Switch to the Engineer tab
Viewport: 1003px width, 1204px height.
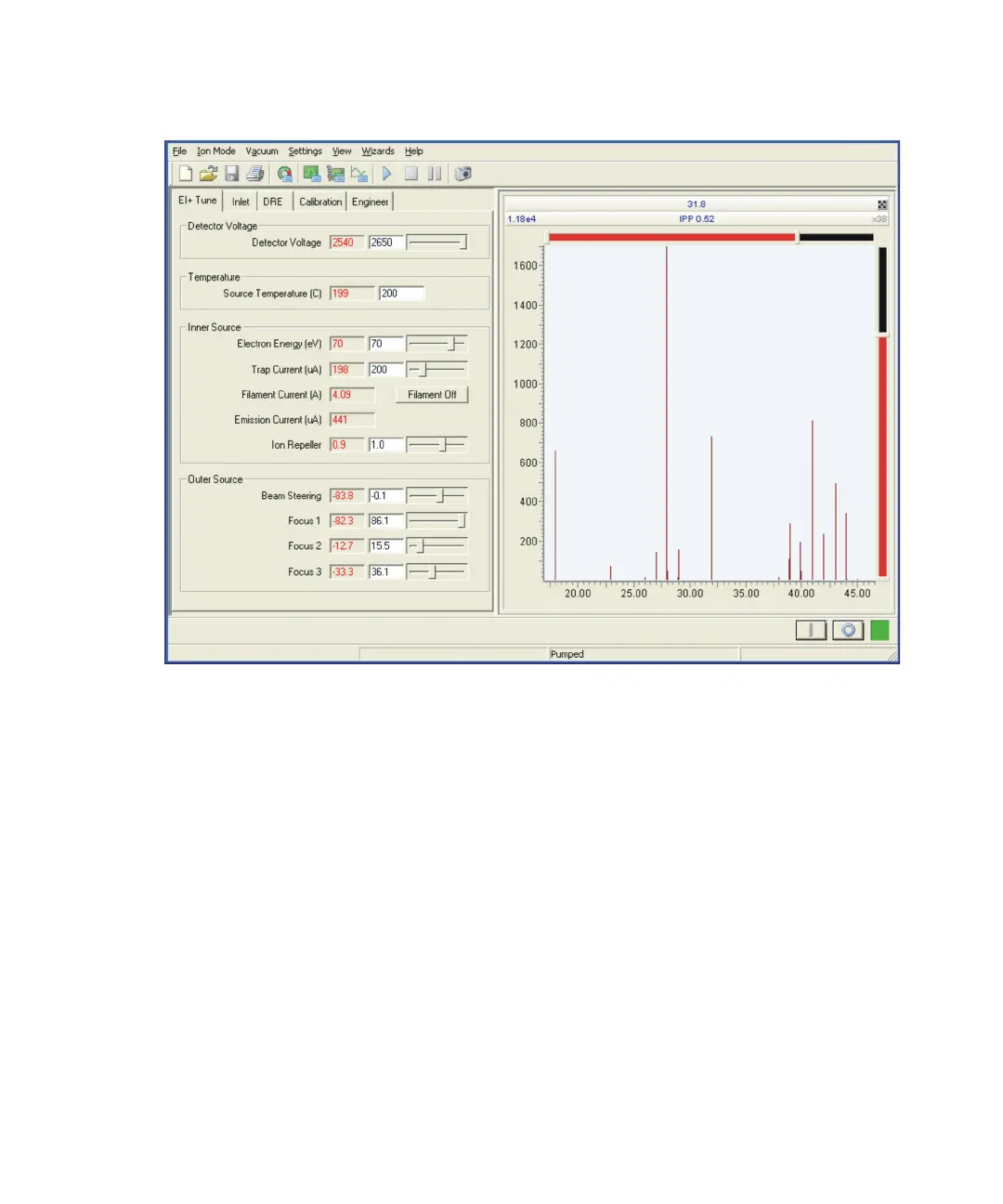pyautogui.click(x=370, y=202)
